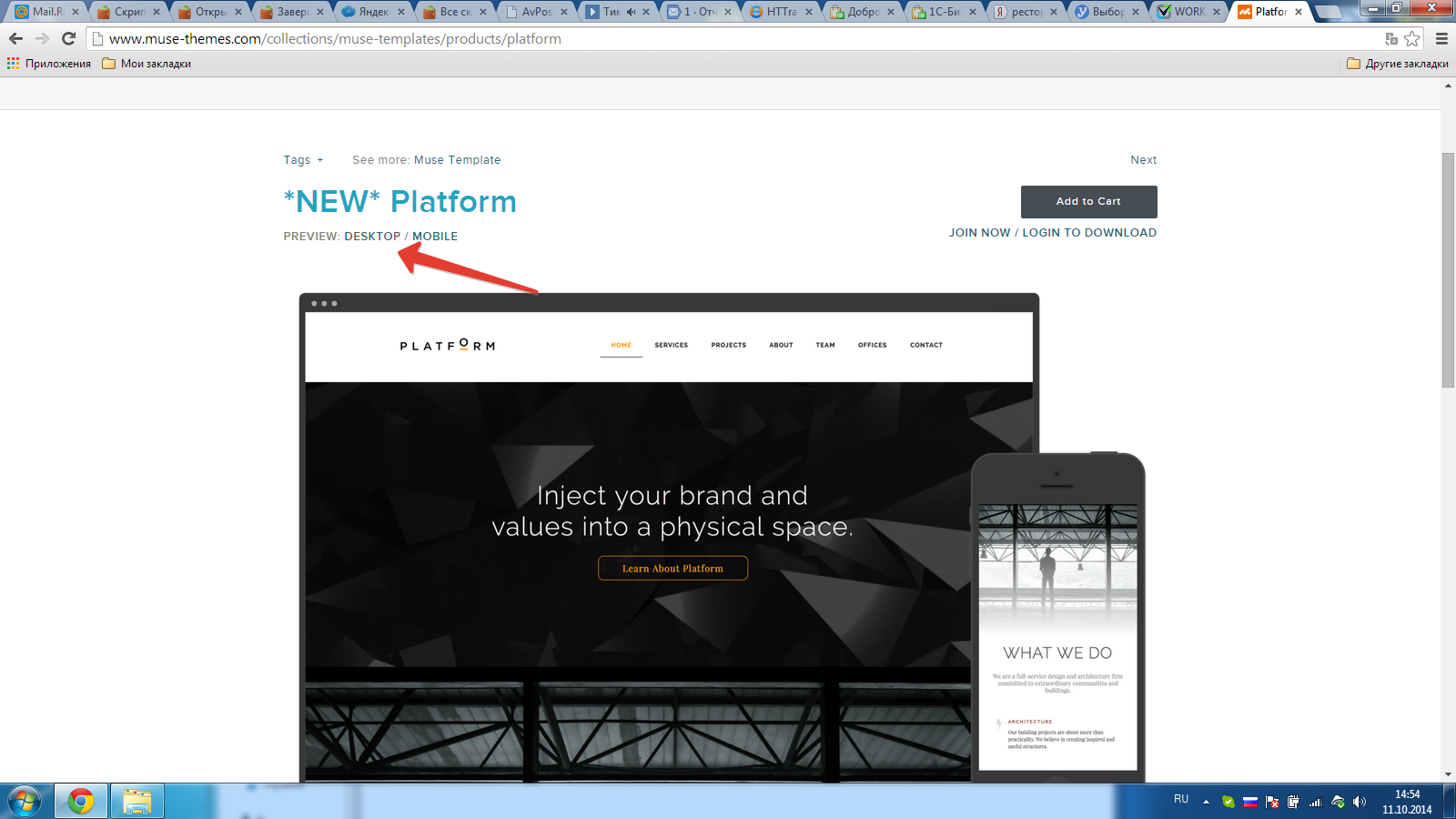This screenshot has height=819, width=1456.
Task: Open the MOBILE preview
Action: 435,237
